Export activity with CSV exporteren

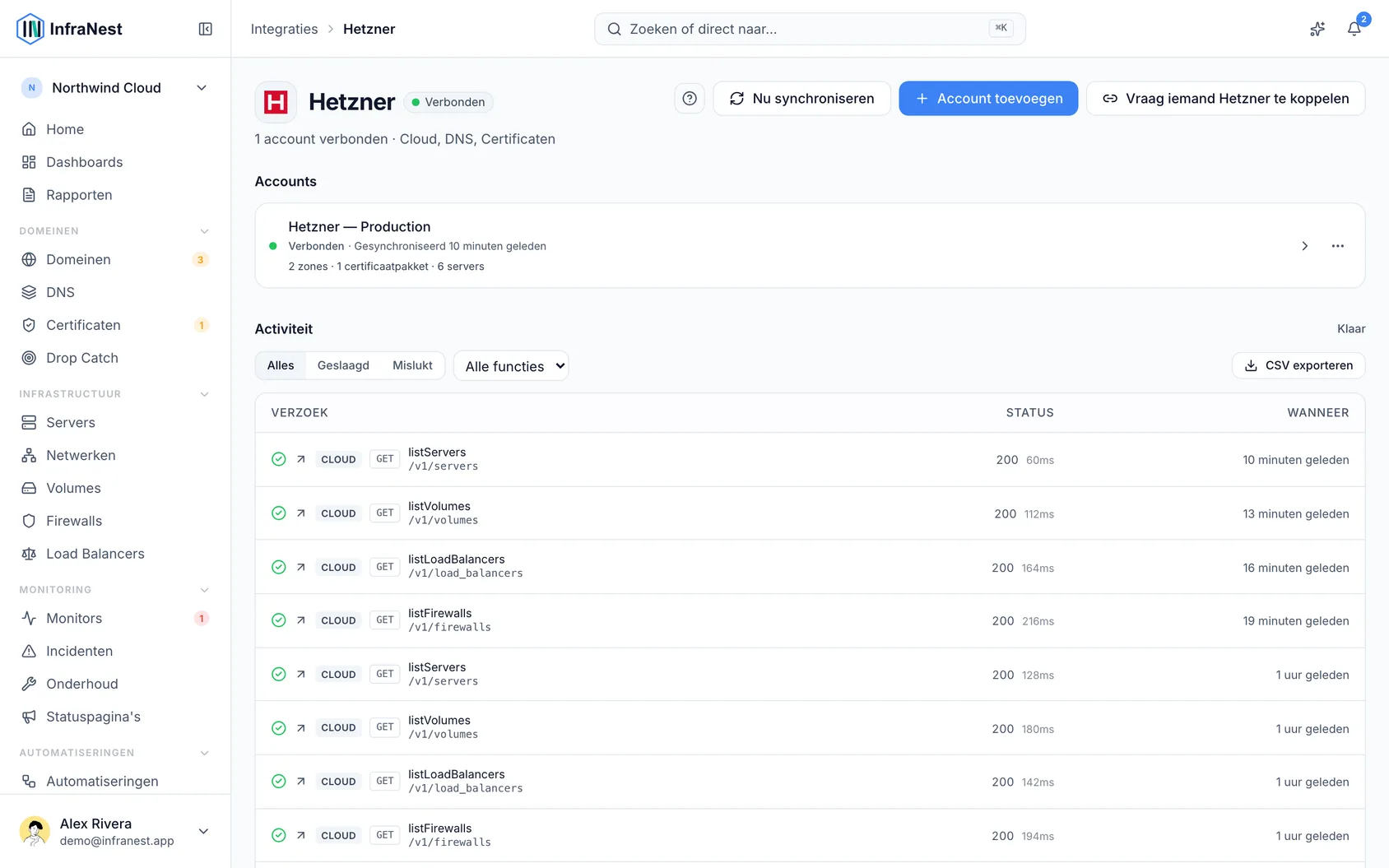pyautogui.click(x=1298, y=365)
